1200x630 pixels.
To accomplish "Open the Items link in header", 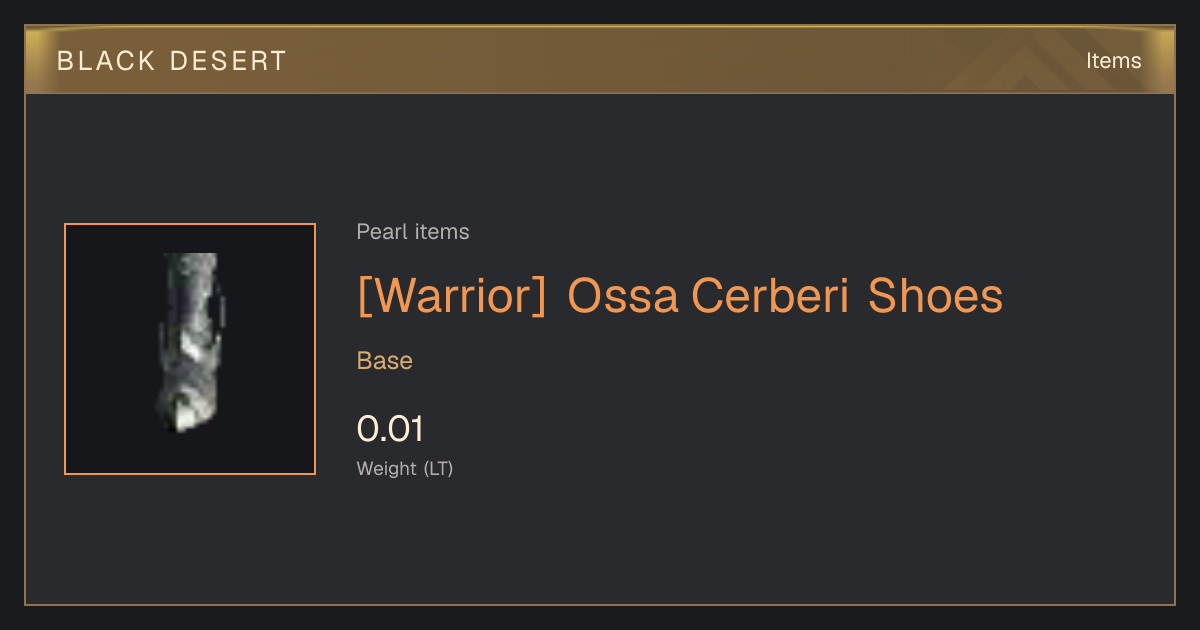I will (1113, 61).
